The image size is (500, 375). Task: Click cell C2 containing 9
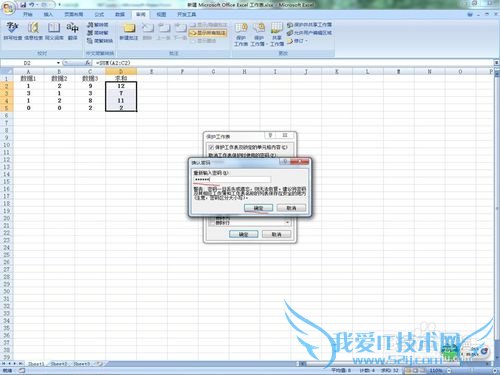pyautogui.click(x=90, y=86)
